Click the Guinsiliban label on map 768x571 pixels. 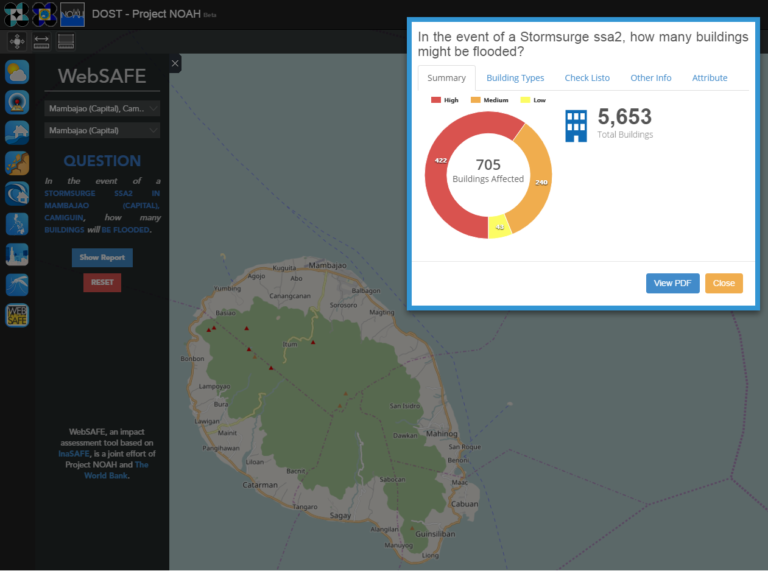click(435, 534)
